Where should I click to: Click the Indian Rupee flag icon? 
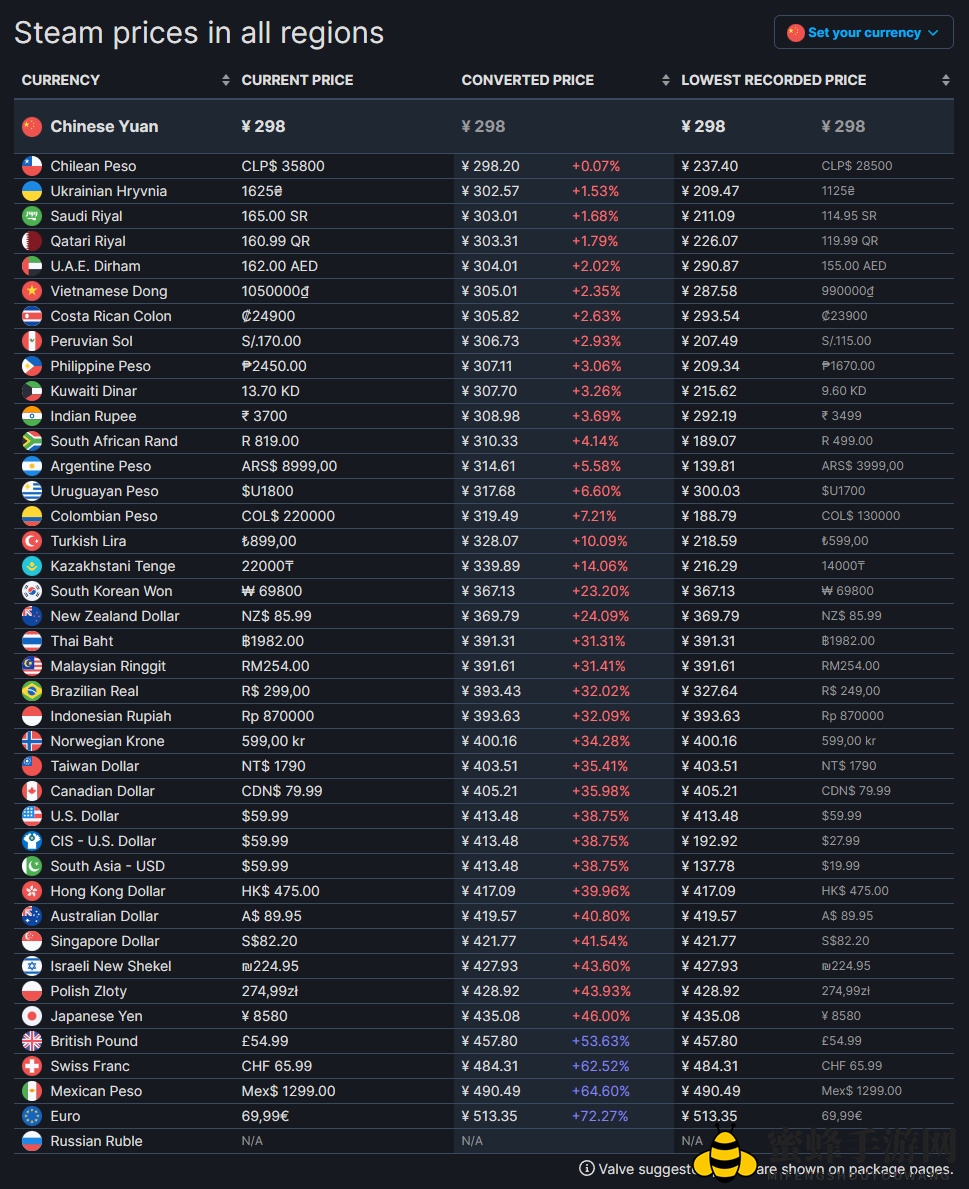click(32, 416)
